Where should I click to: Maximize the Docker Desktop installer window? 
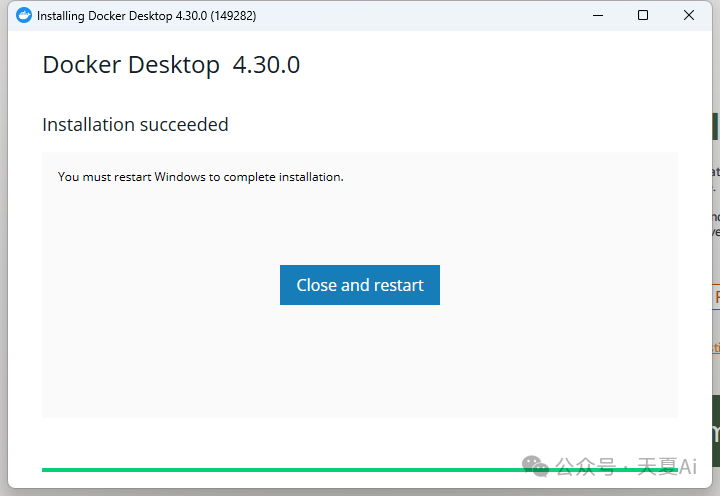point(643,16)
